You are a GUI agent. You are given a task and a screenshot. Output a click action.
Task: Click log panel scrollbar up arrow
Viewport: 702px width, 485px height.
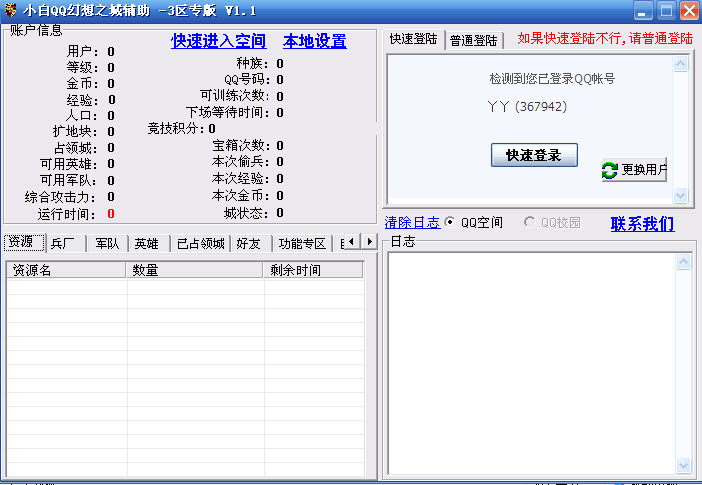(683, 262)
